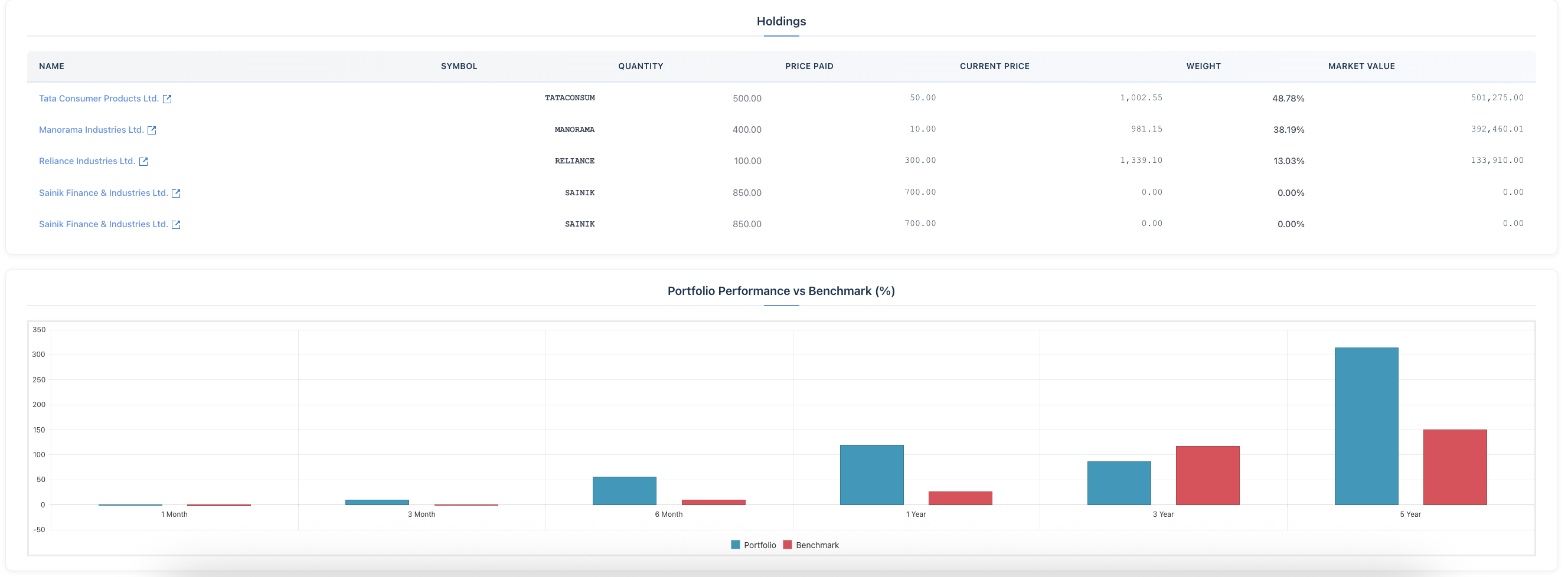Click the 1 Year Benchmark bar

point(961,498)
